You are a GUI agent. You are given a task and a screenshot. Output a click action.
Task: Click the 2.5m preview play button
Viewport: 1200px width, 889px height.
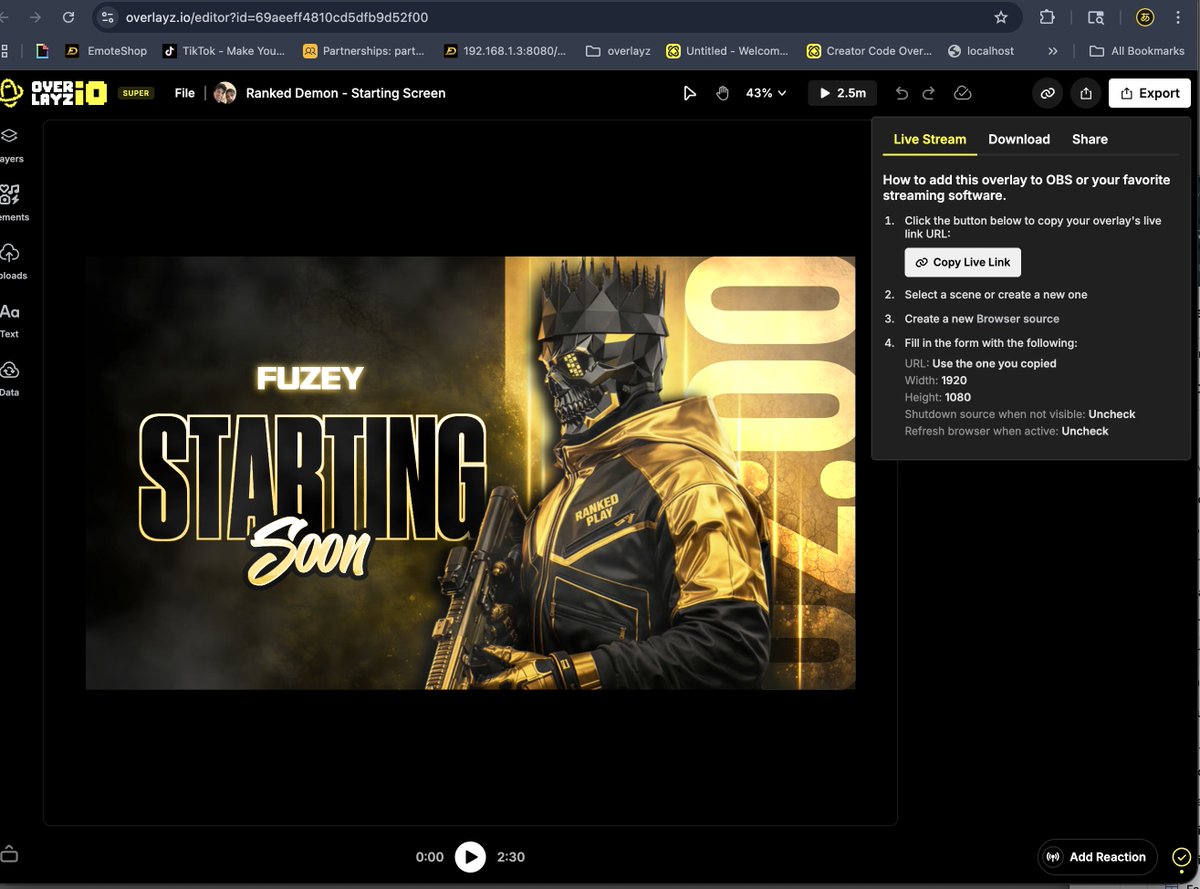click(x=842, y=93)
